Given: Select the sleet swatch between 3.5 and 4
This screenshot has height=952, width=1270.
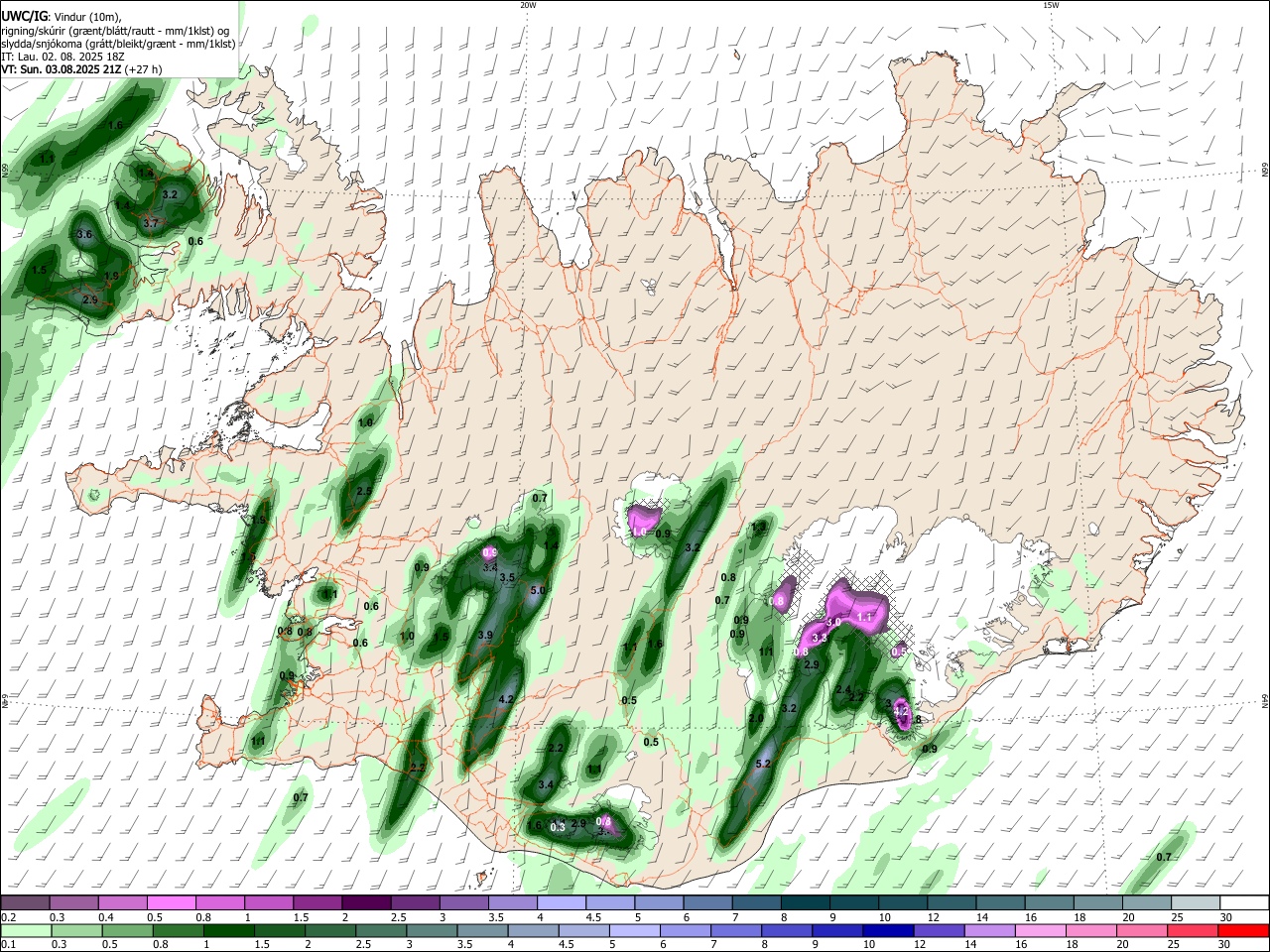Looking at the screenshot, I should 513,902.
